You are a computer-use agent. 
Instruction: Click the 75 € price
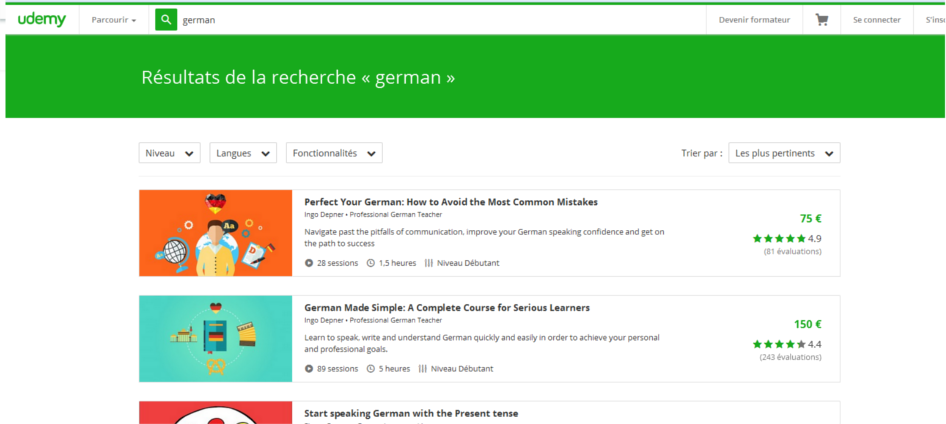(x=811, y=218)
